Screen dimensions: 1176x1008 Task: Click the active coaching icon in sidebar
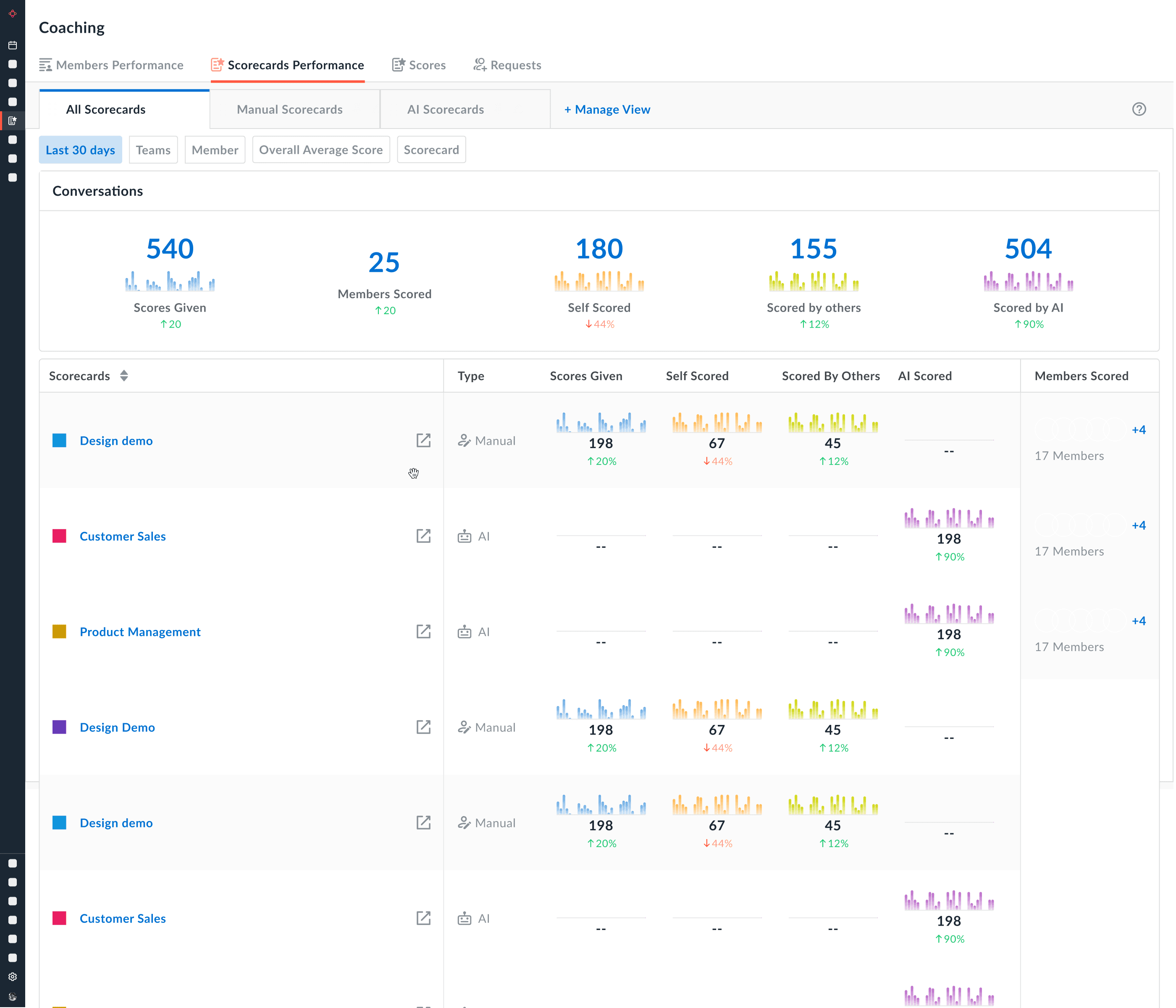coord(13,121)
